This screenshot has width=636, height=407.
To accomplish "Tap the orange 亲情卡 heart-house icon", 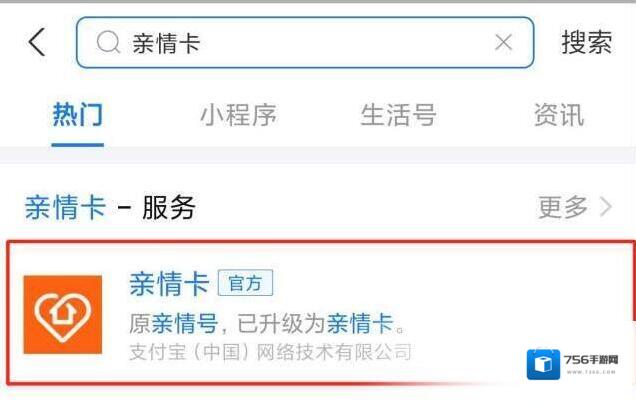I will point(63,314).
